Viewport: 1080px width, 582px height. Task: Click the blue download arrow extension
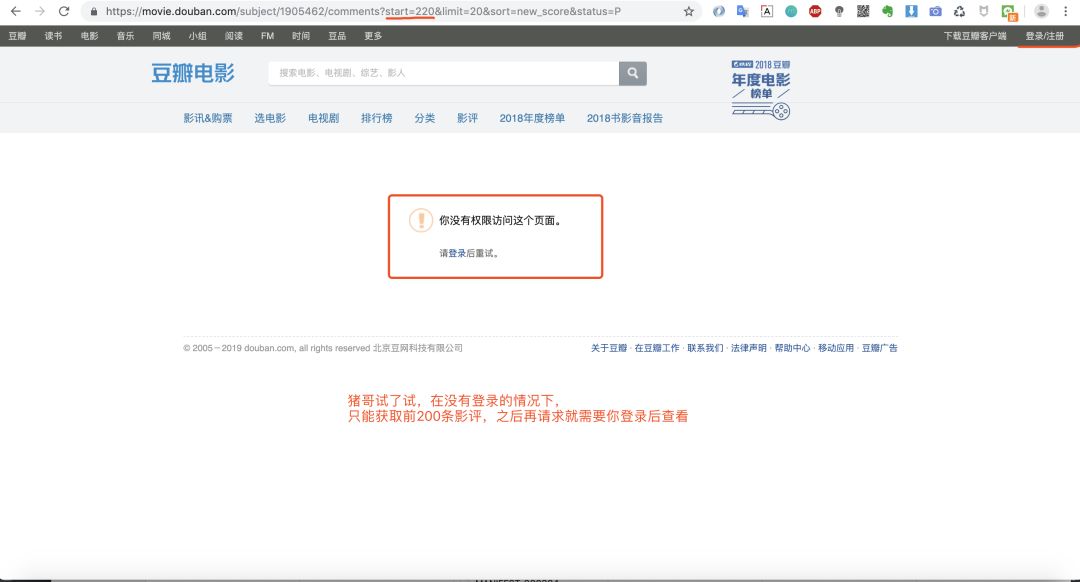point(911,11)
